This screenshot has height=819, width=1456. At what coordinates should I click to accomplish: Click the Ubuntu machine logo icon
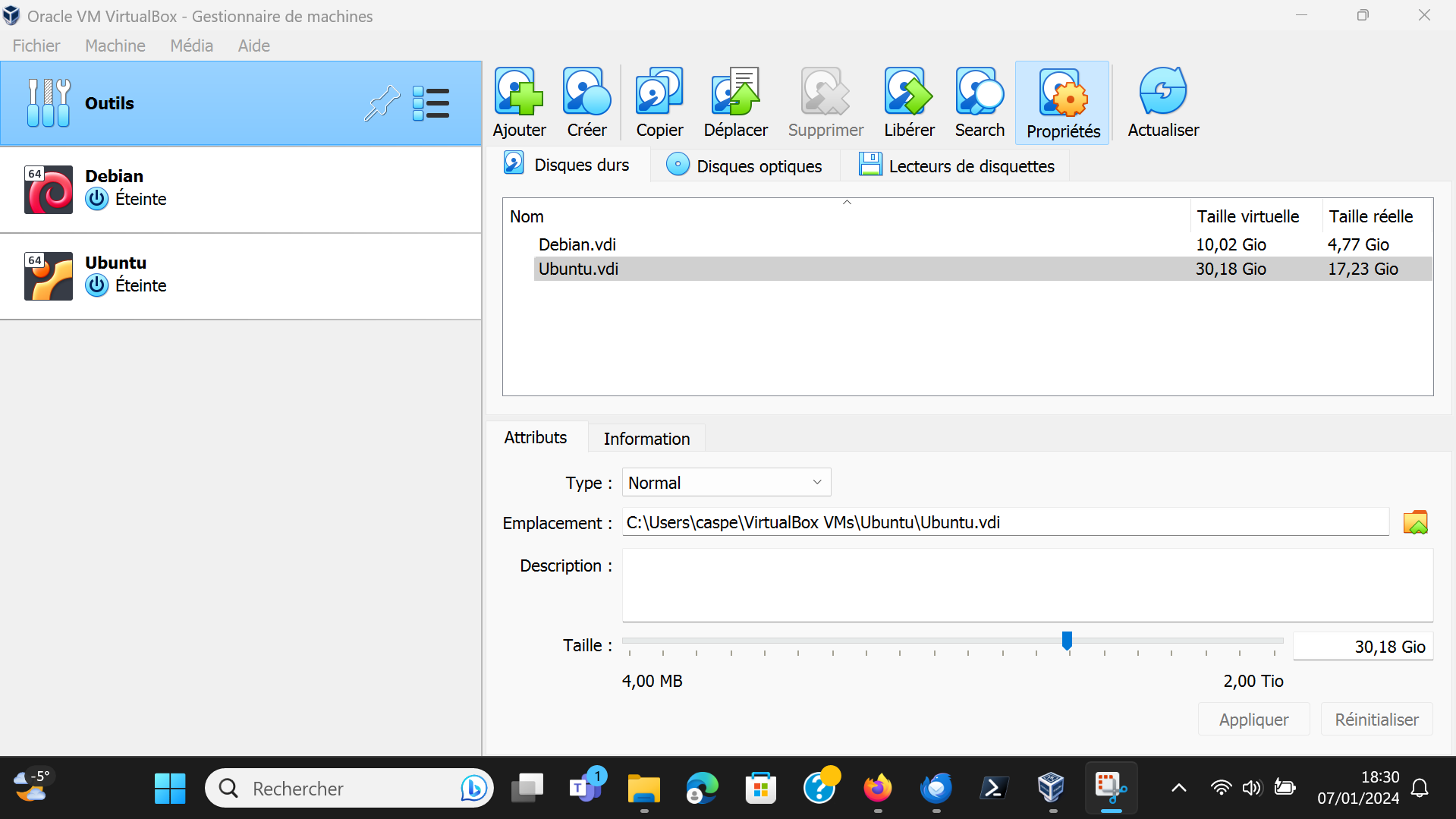click(49, 276)
